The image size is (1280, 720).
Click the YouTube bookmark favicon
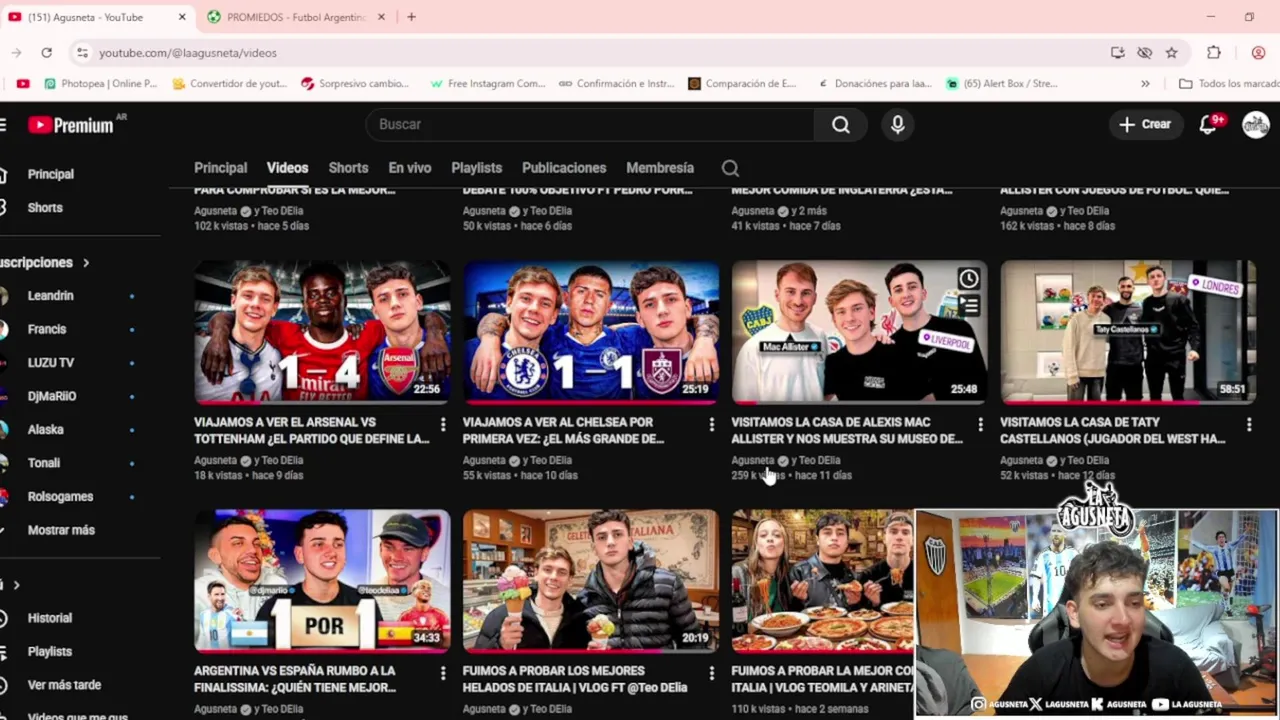(x=23, y=84)
